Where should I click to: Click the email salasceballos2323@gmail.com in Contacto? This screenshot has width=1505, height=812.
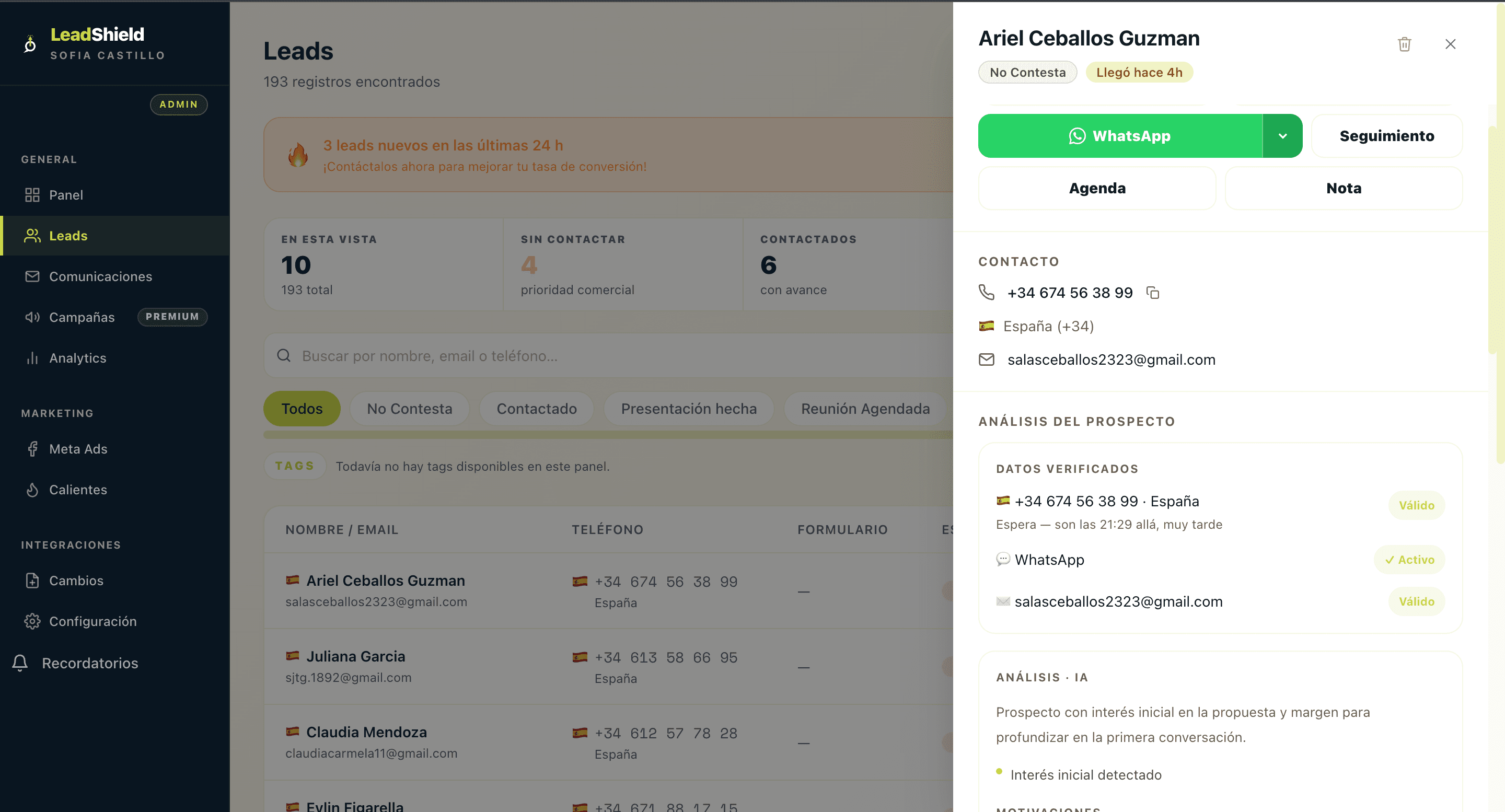tap(1111, 359)
